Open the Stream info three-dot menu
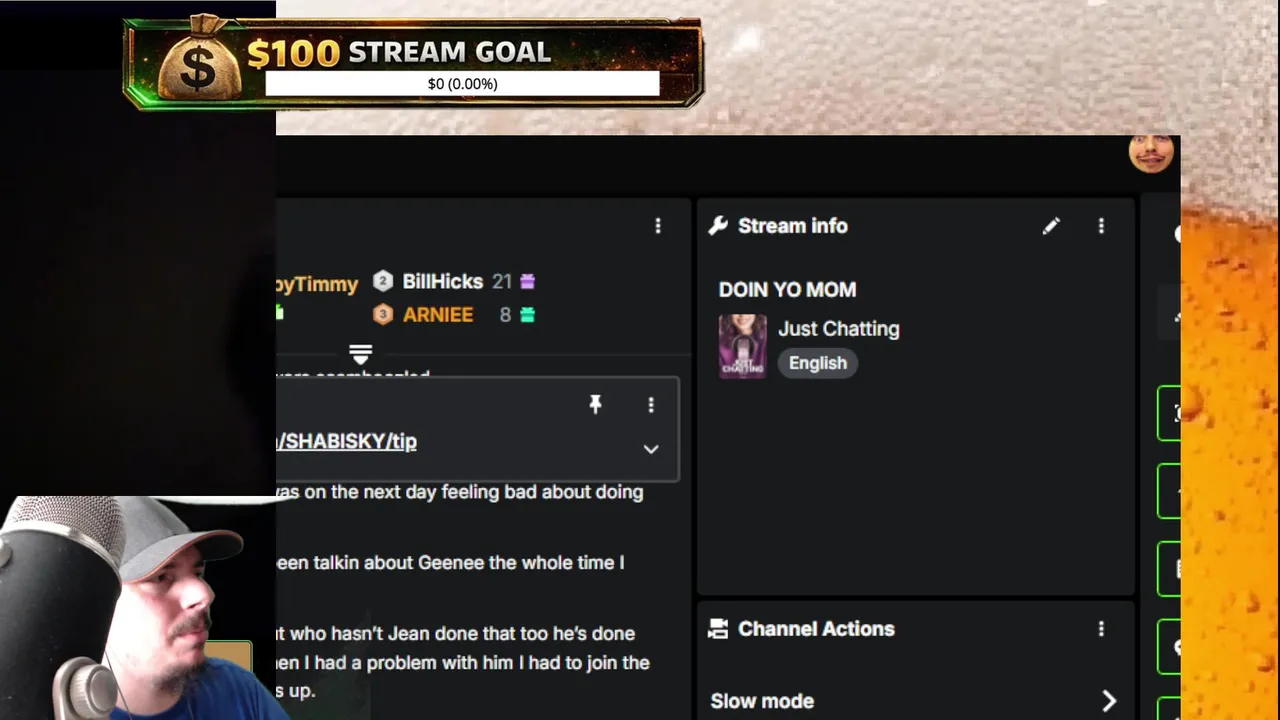This screenshot has width=1280, height=720. pos(1101,226)
